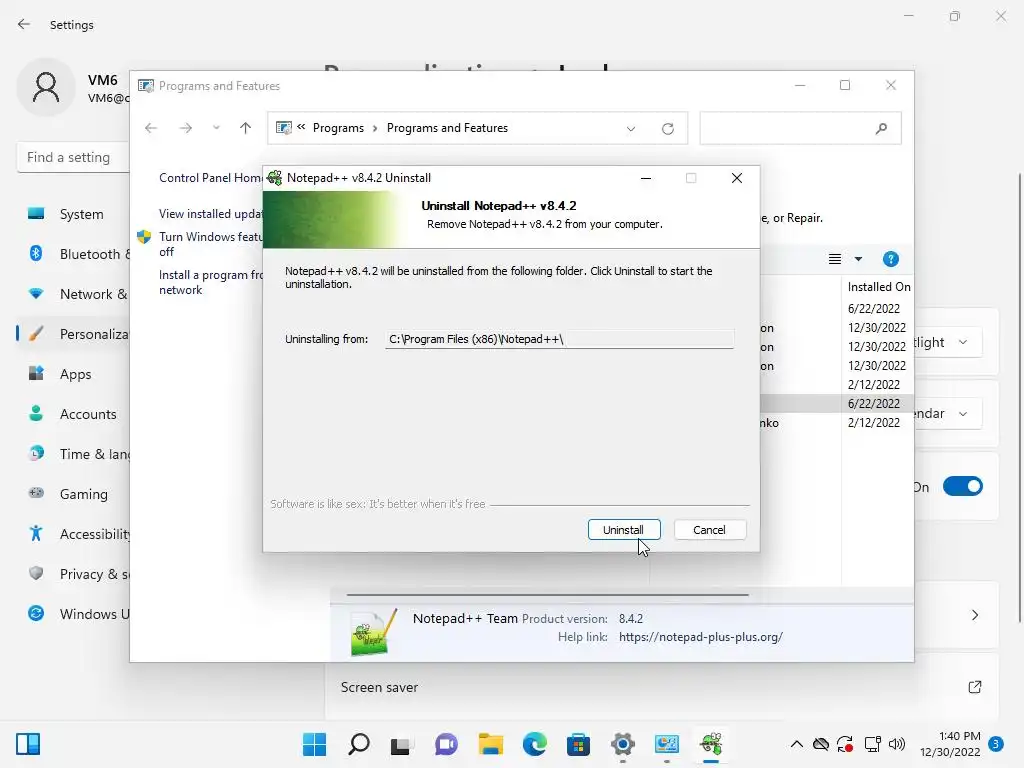Open Privacy & security in Settings sidebar
This screenshot has width=1024, height=768.
73,574
